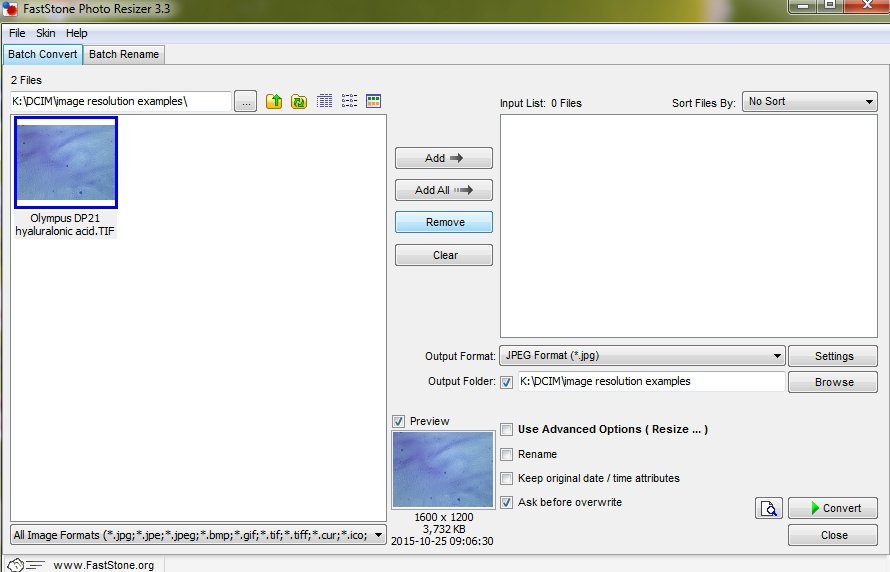Click the Add All button

coord(444,190)
